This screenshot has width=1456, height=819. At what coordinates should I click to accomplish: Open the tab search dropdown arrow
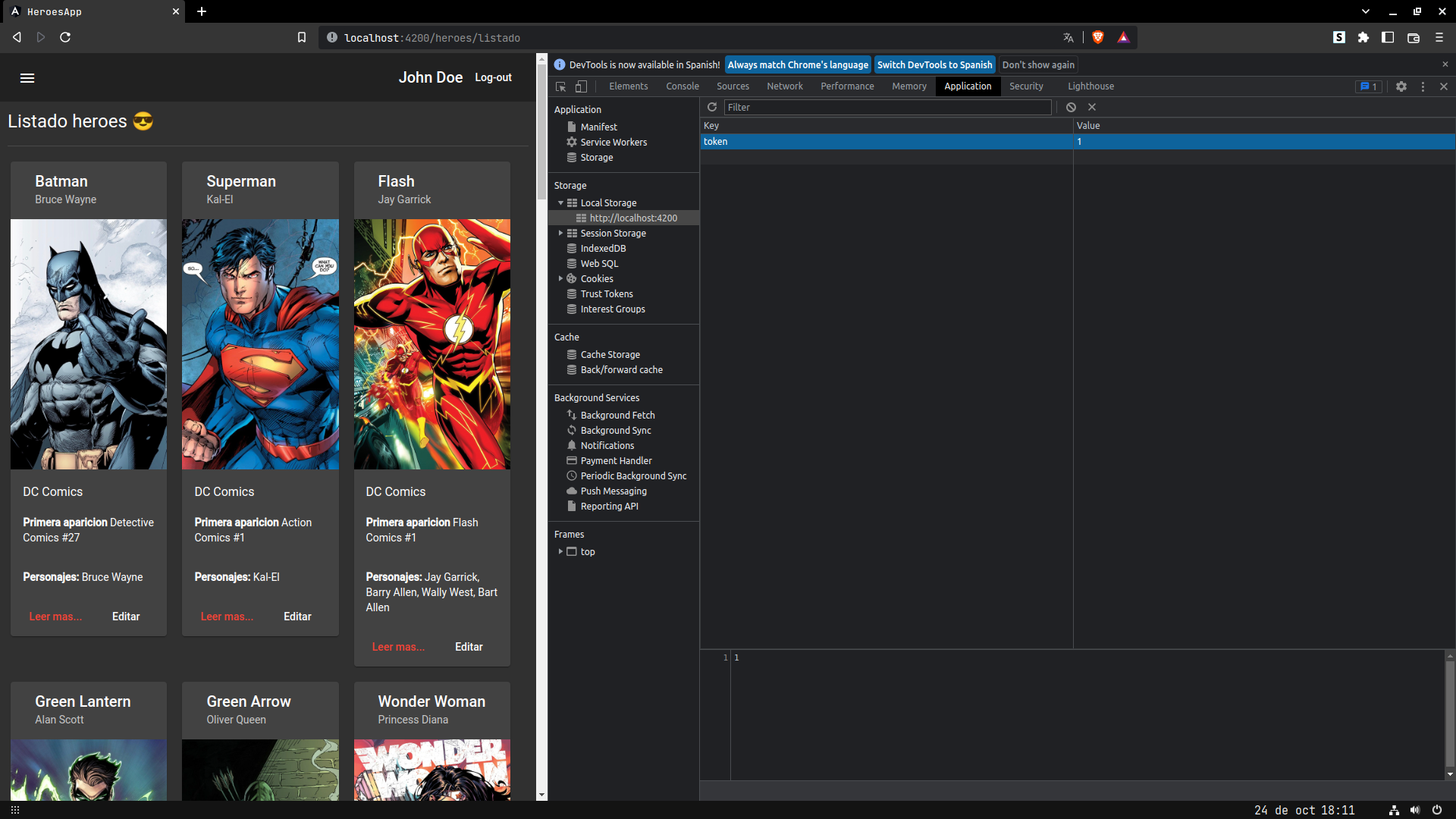[x=1366, y=11]
